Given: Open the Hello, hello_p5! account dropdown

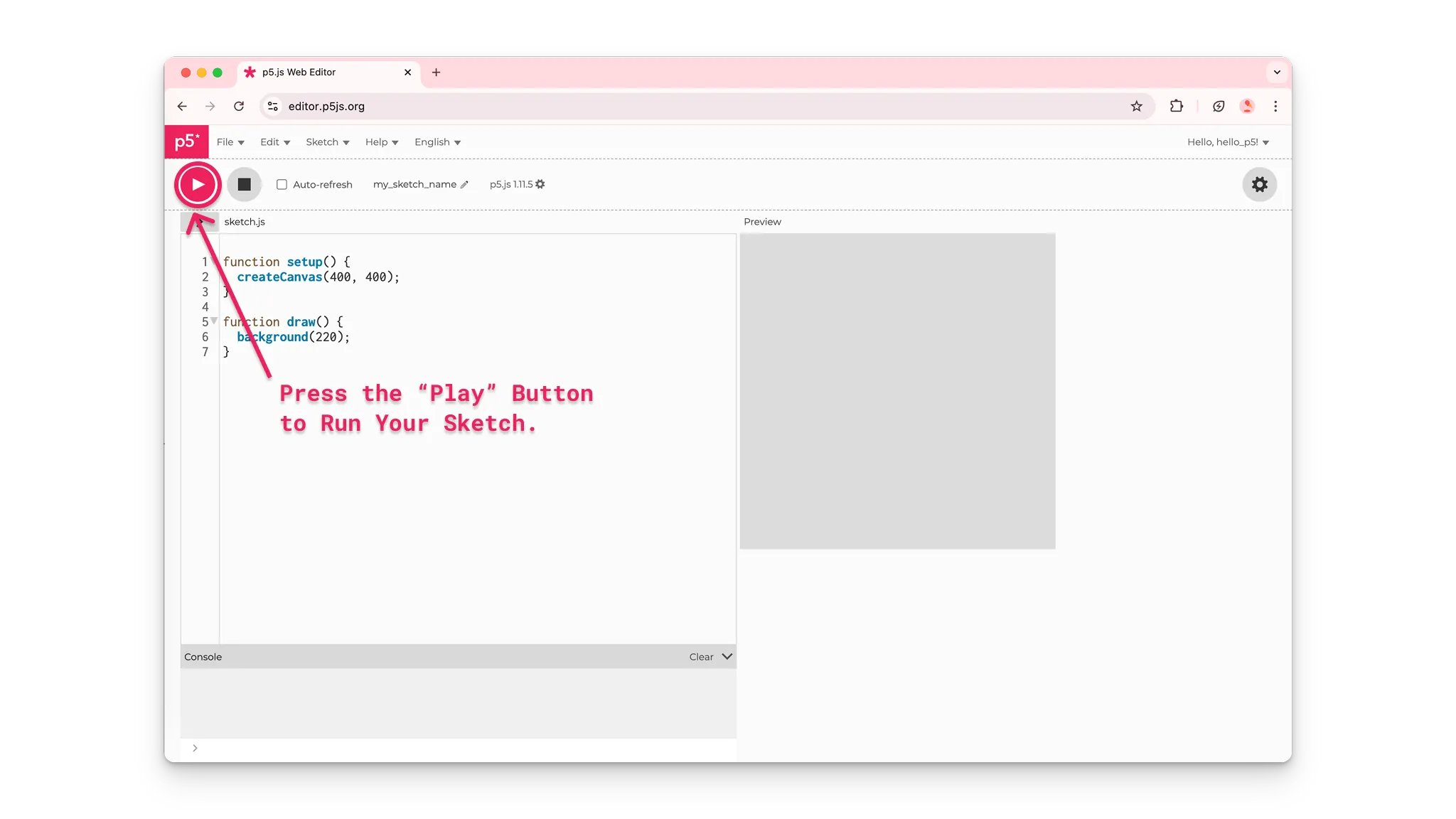Looking at the screenshot, I should pos(1227,141).
